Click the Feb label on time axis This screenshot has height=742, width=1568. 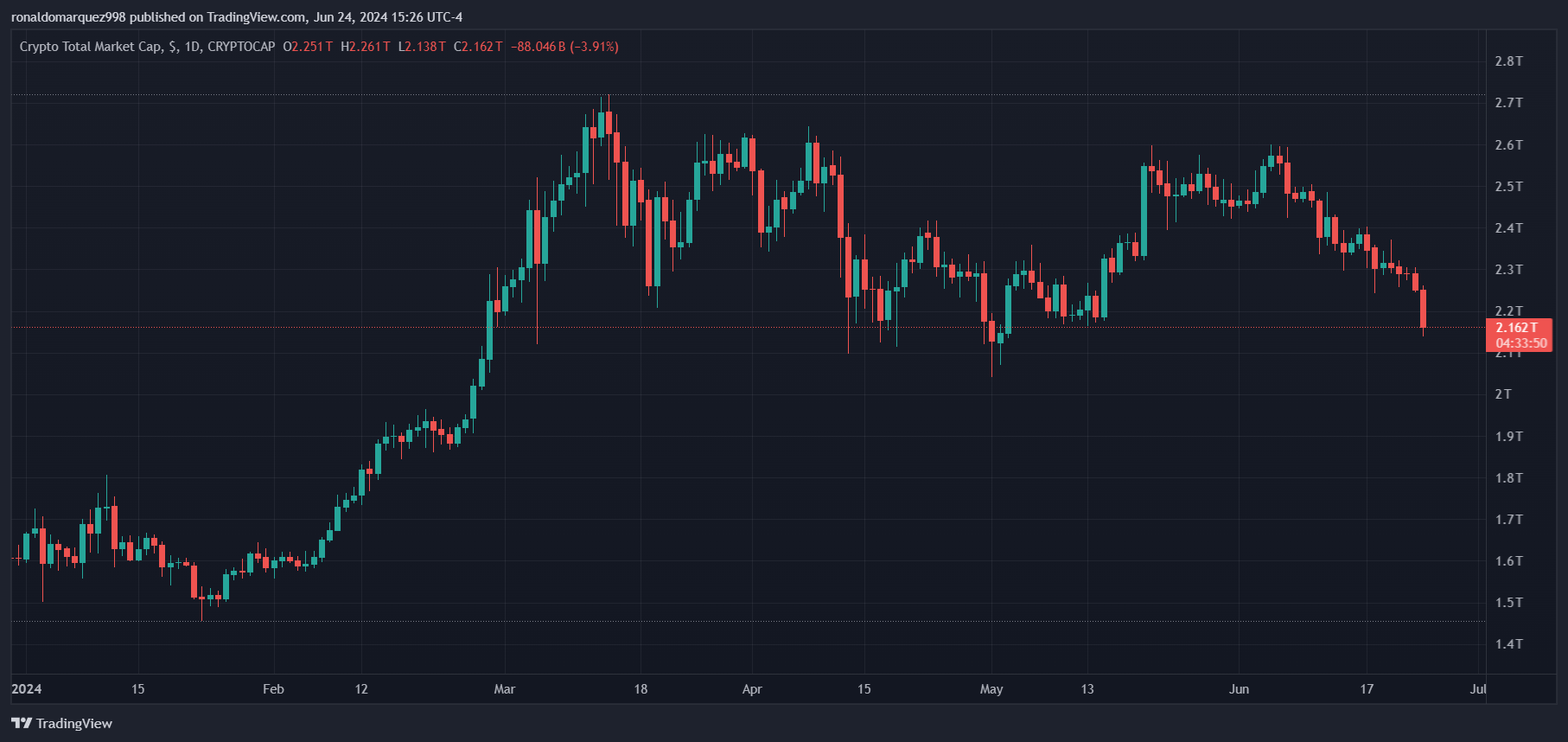click(273, 689)
